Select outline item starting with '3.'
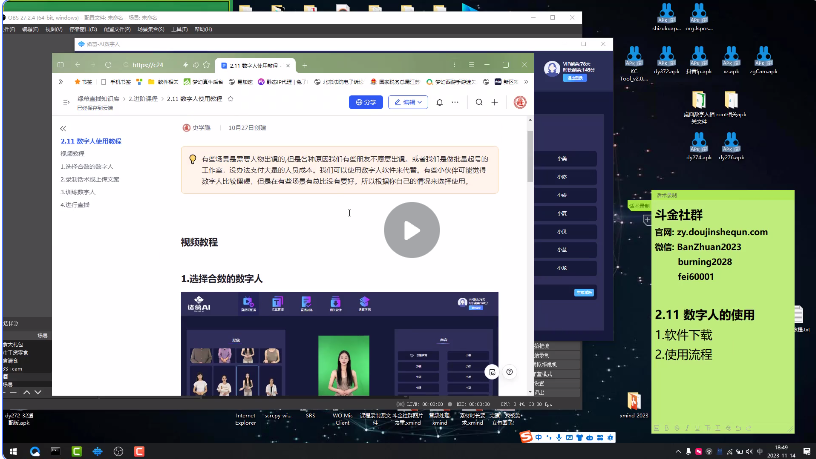 click(78, 192)
